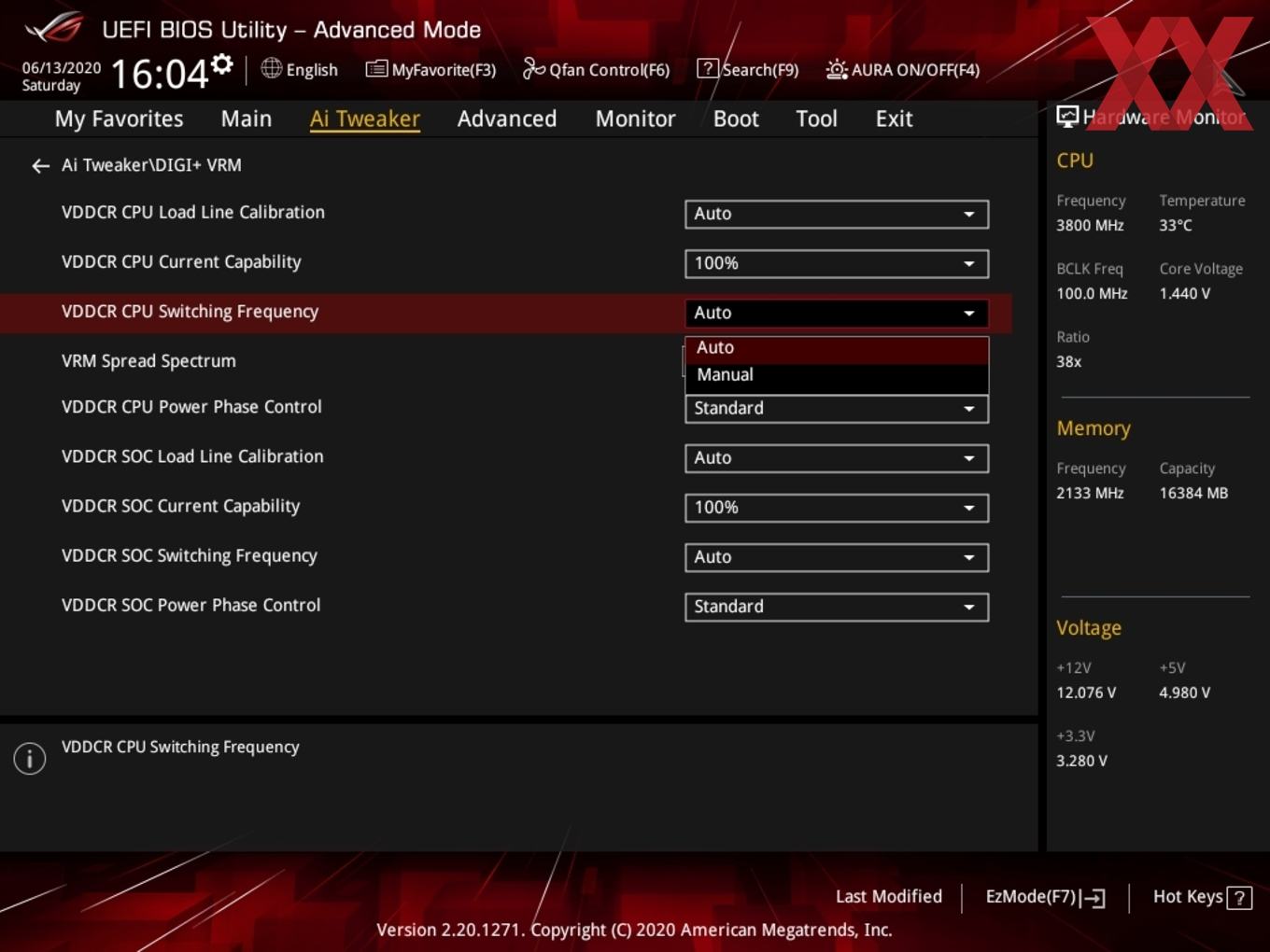Screen dimensions: 1270x952
Task: Click the 16:04 clock display
Action: [x=160, y=74]
